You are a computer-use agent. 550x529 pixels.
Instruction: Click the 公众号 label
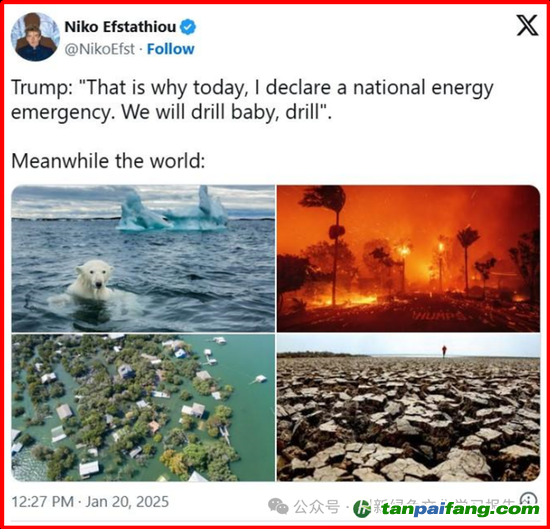pos(317,507)
